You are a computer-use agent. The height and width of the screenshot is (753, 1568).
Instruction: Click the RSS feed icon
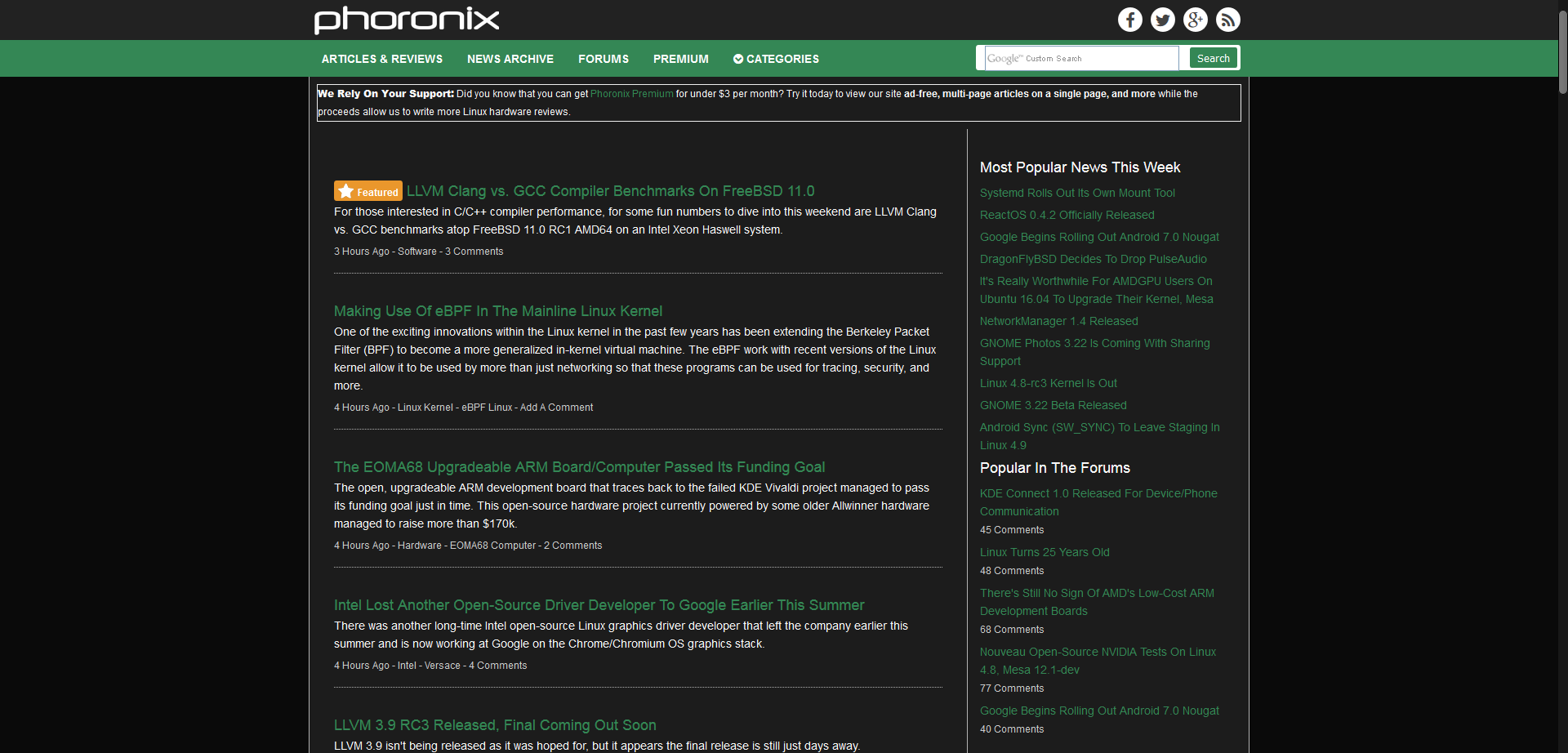[1227, 20]
